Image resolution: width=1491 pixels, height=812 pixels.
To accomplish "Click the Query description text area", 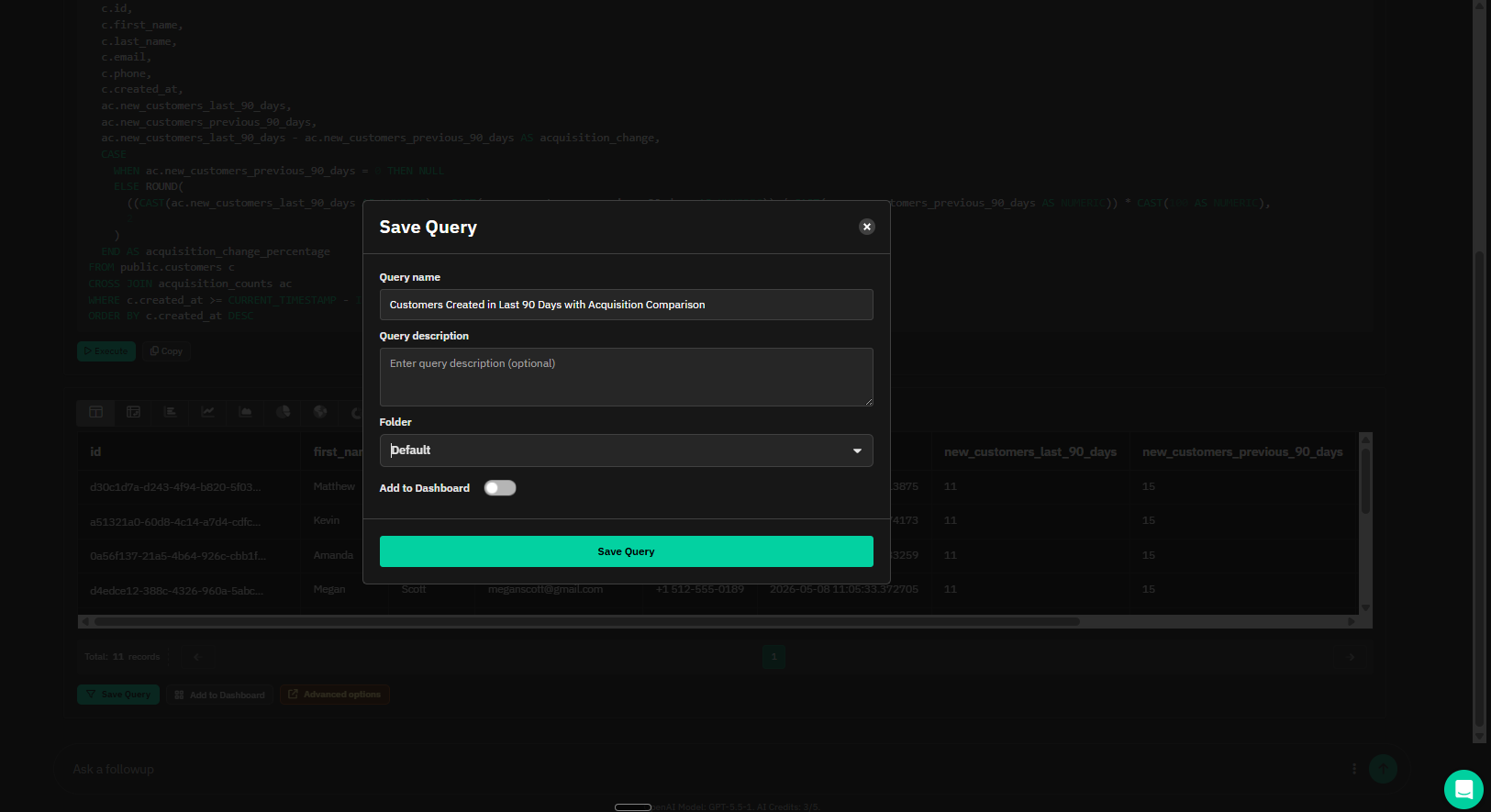I will tap(626, 377).
